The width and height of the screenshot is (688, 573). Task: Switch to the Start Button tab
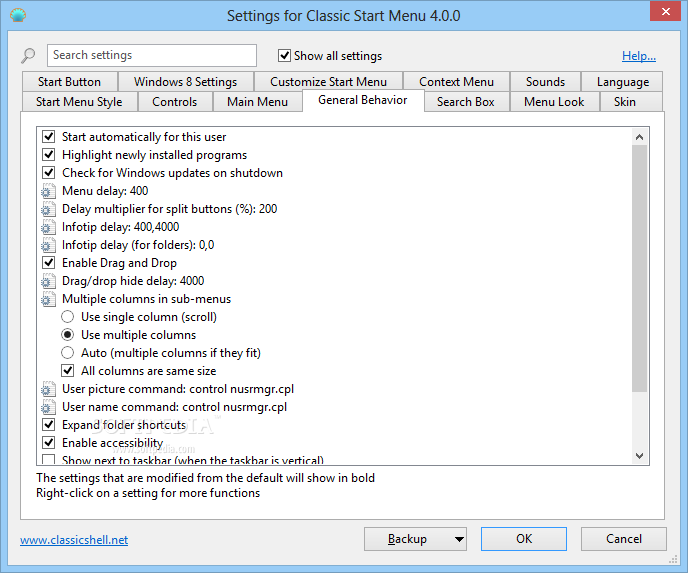pos(69,82)
